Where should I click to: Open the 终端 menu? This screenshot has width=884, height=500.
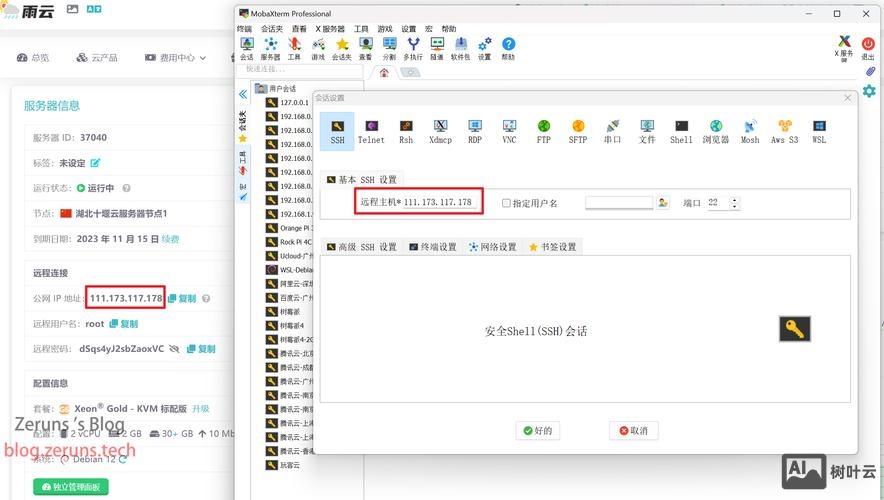(x=245, y=29)
